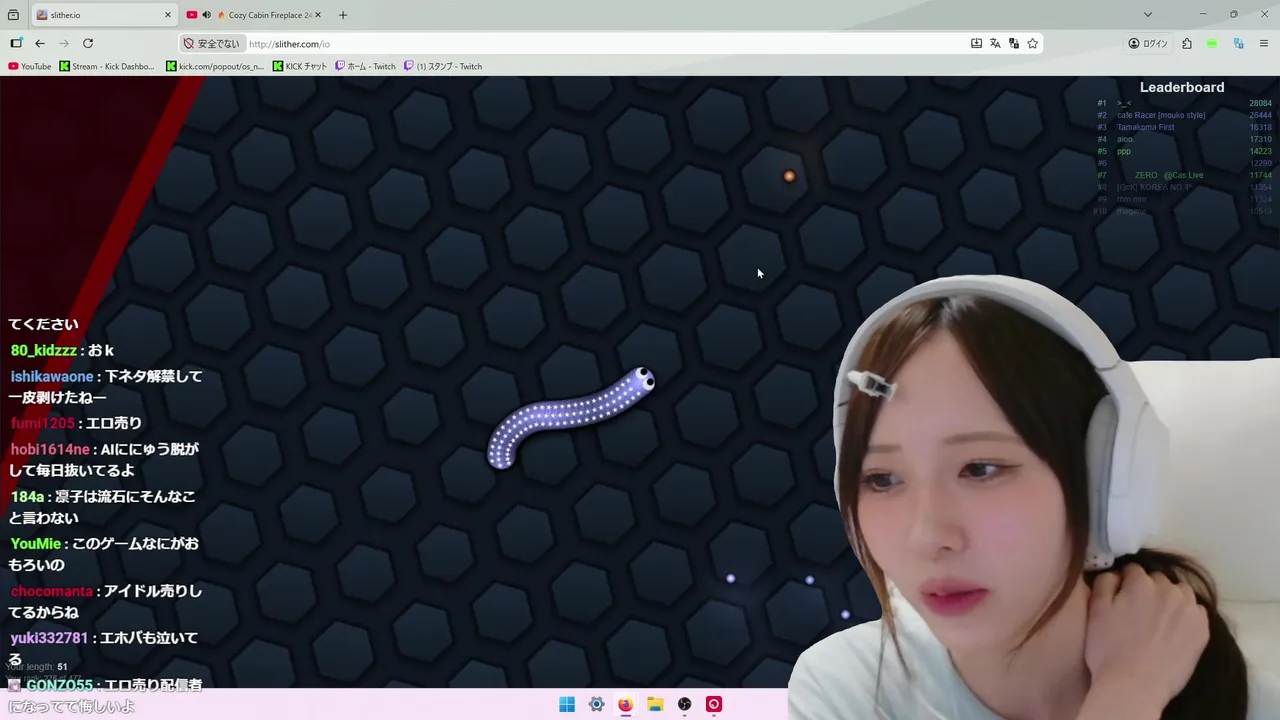The image size is (1280, 720).
Task: Click chat username yuki332781
Action: pos(49,638)
